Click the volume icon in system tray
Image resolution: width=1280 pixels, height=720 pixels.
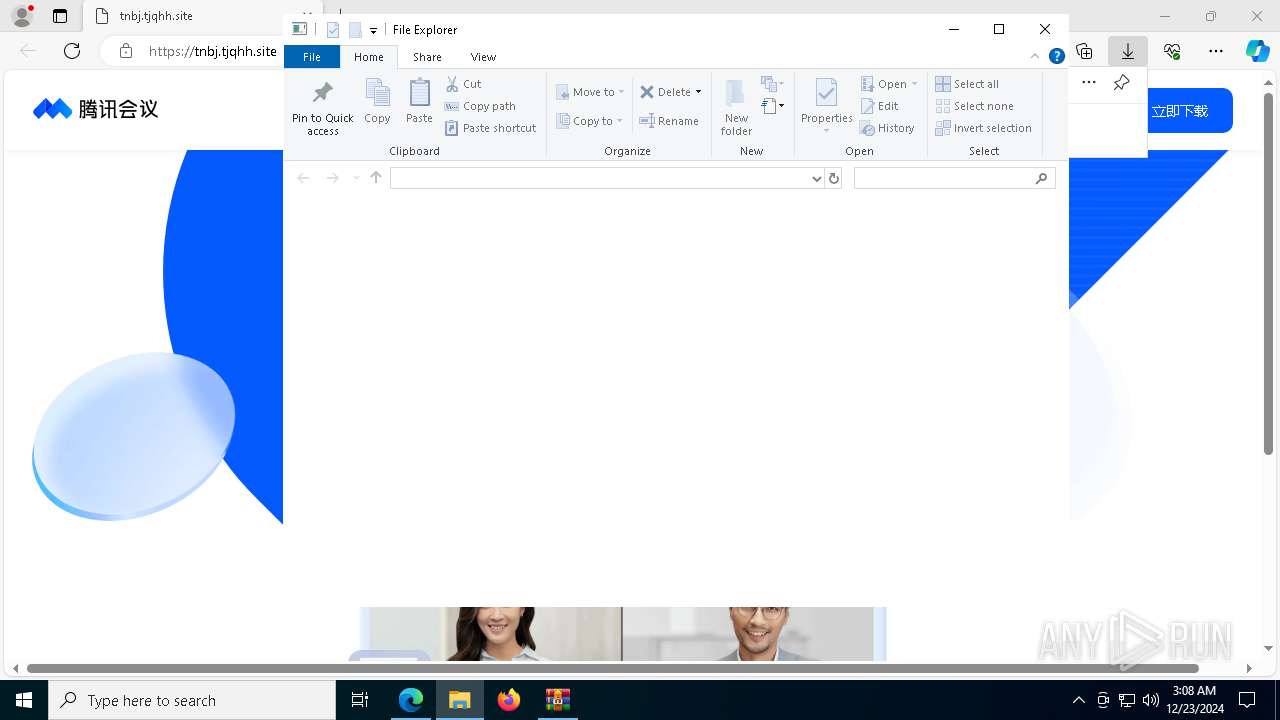click(x=1151, y=700)
